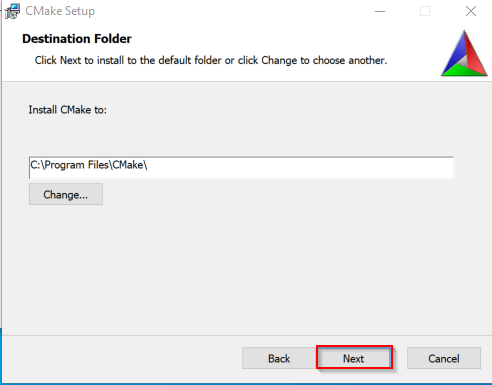Click the 'Install CMake to:' label

coord(68,110)
